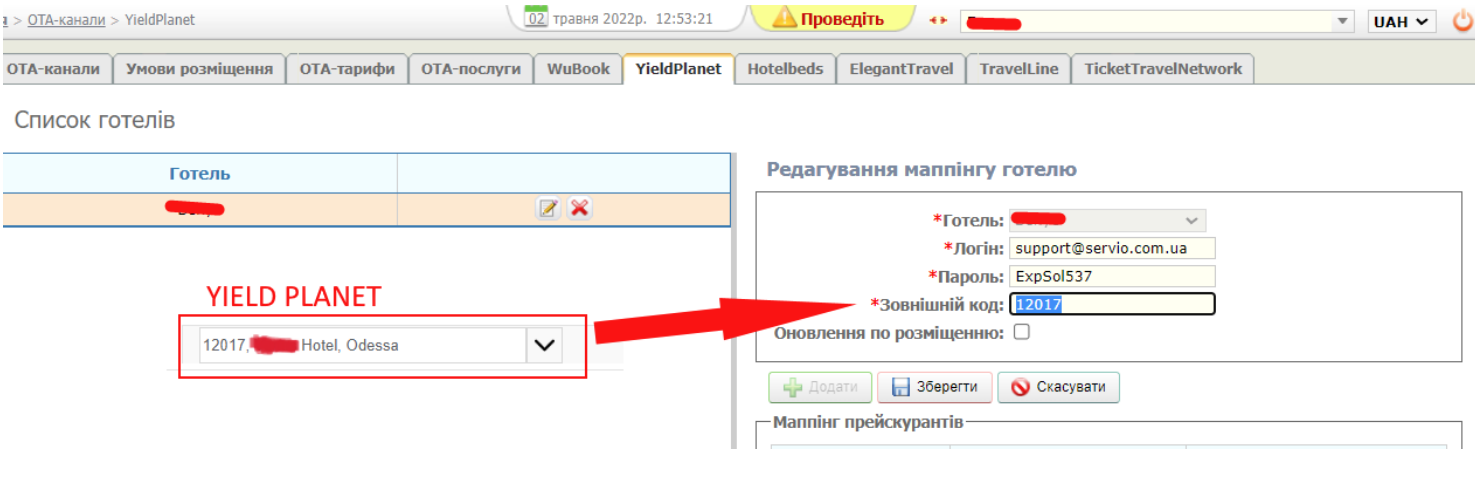Screen dimensions: 1475x482
Task: Select the TravelLine tab
Action: 1018,69
